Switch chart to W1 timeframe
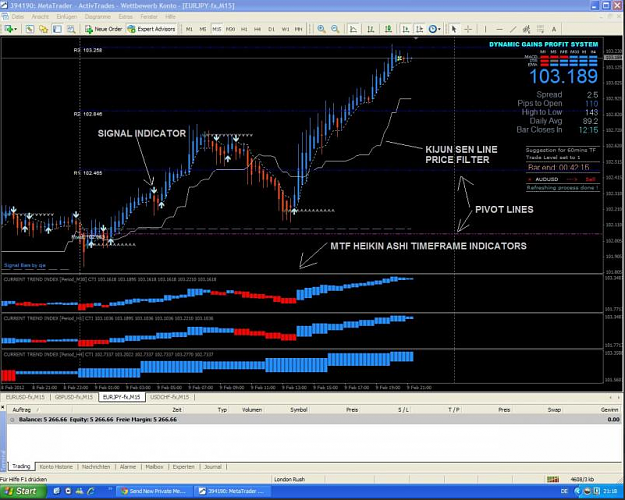The image size is (625, 500). [285, 29]
